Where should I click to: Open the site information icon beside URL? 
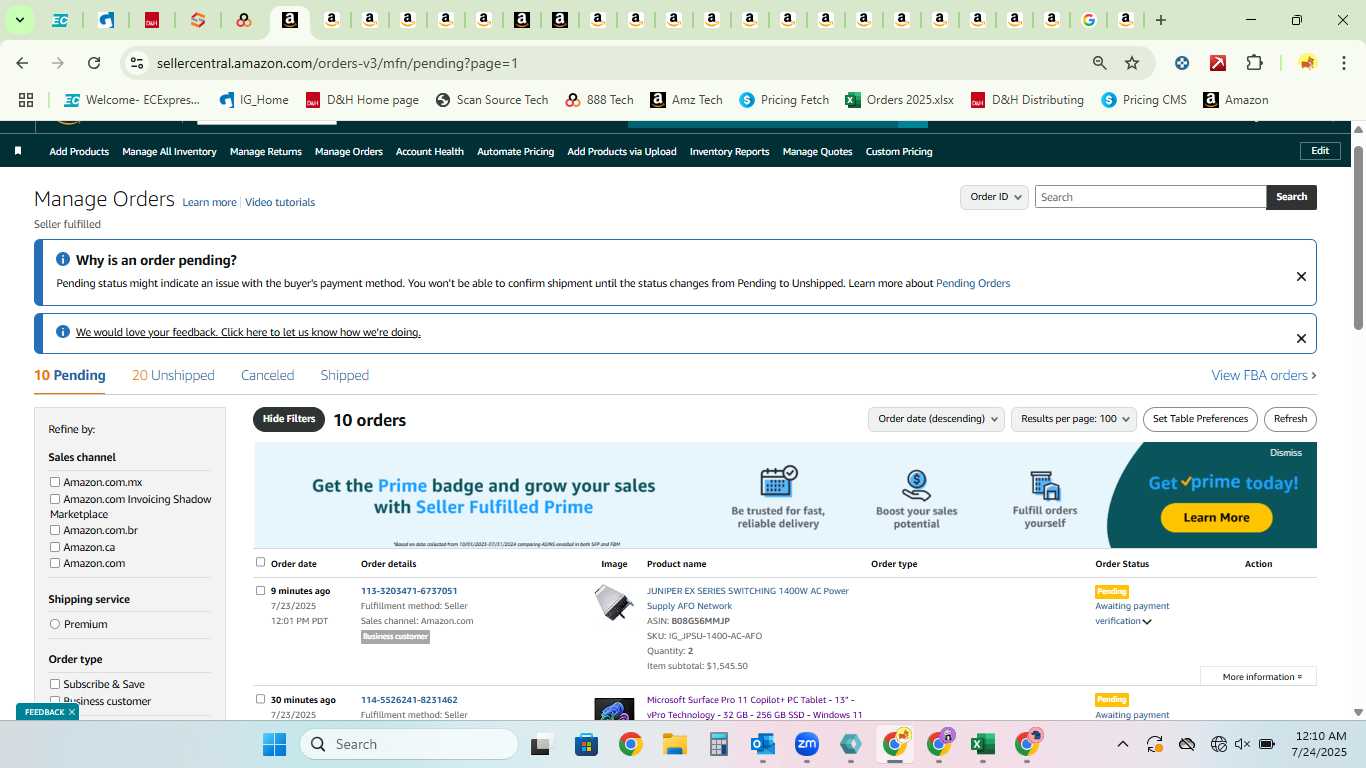pos(137,63)
